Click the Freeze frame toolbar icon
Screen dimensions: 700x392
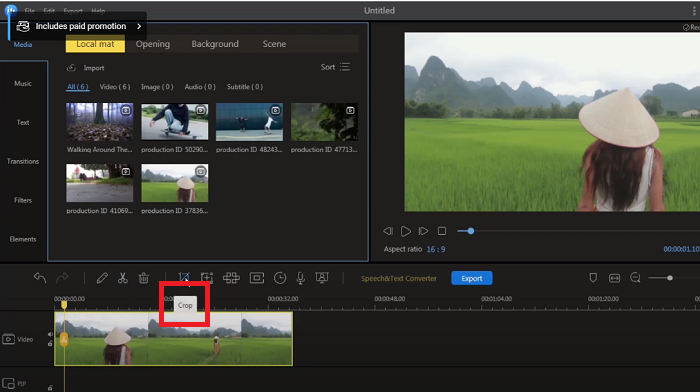(x=257, y=278)
